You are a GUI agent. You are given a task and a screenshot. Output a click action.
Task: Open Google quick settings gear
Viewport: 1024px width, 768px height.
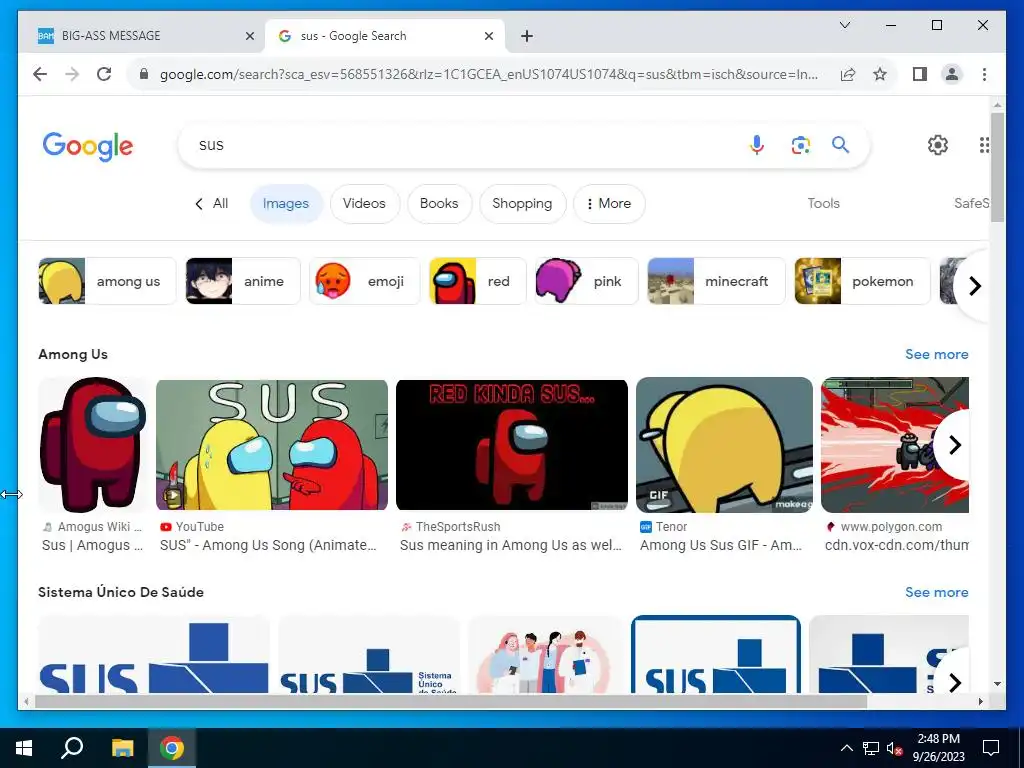pyautogui.click(x=938, y=144)
